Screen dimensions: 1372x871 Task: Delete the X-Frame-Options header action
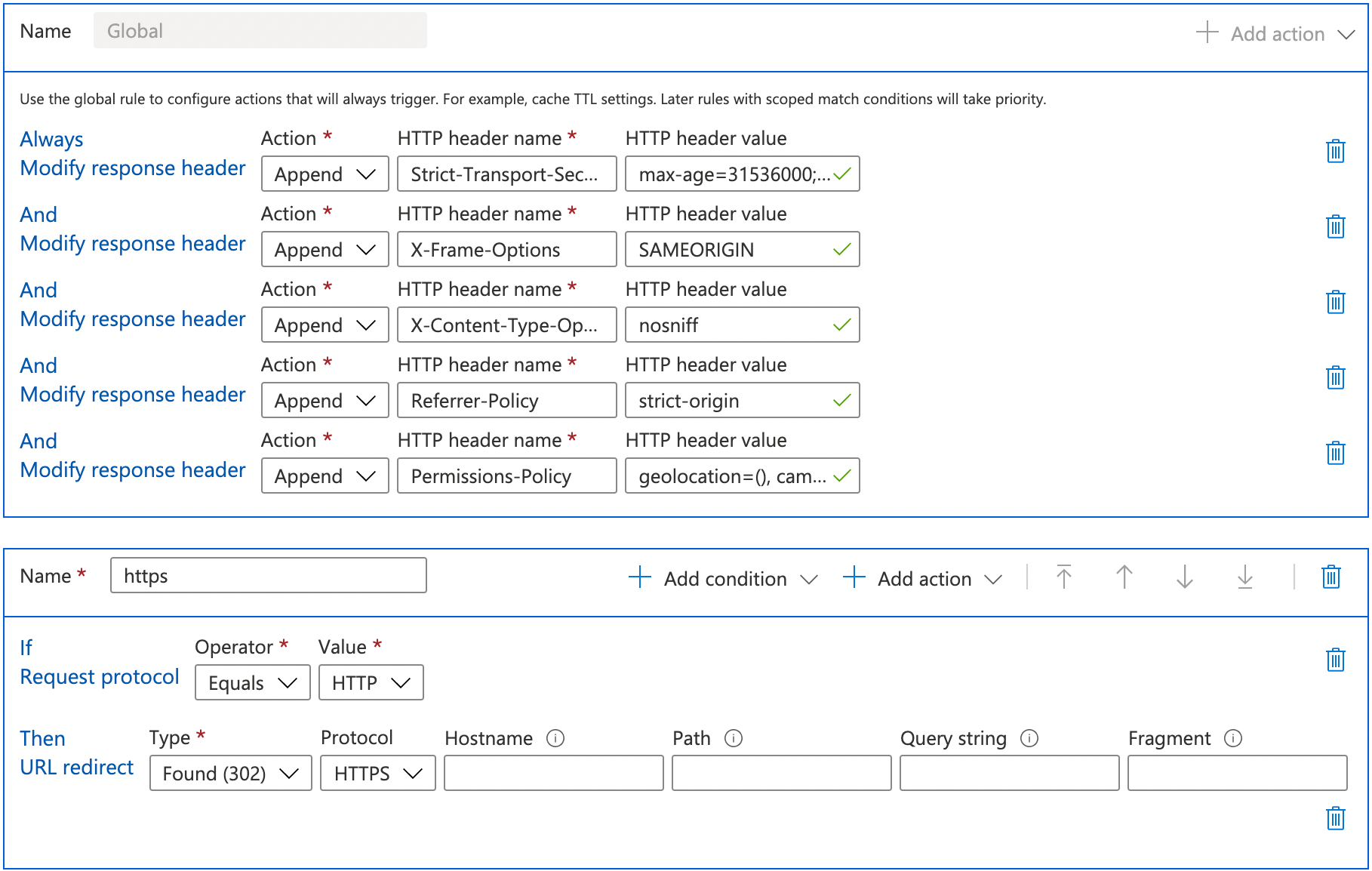tap(1336, 226)
